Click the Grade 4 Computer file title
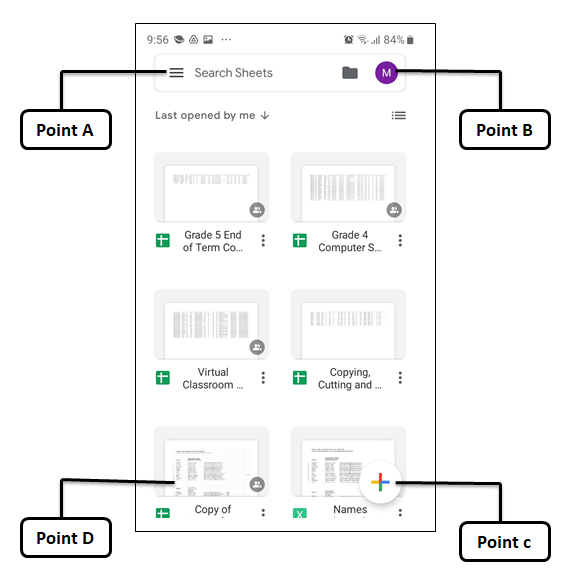This screenshot has width=566, height=582. [x=350, y=241]
